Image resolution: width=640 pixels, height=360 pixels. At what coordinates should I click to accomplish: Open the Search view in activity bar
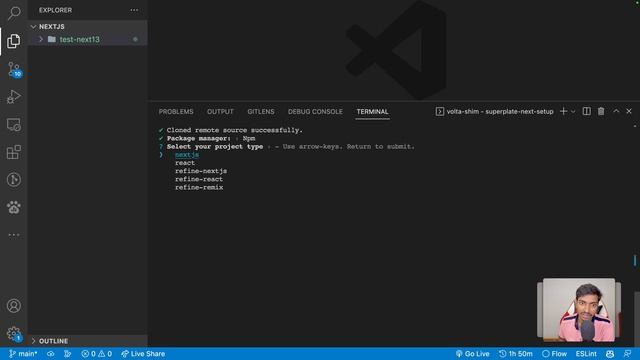[x=13, y=13]
